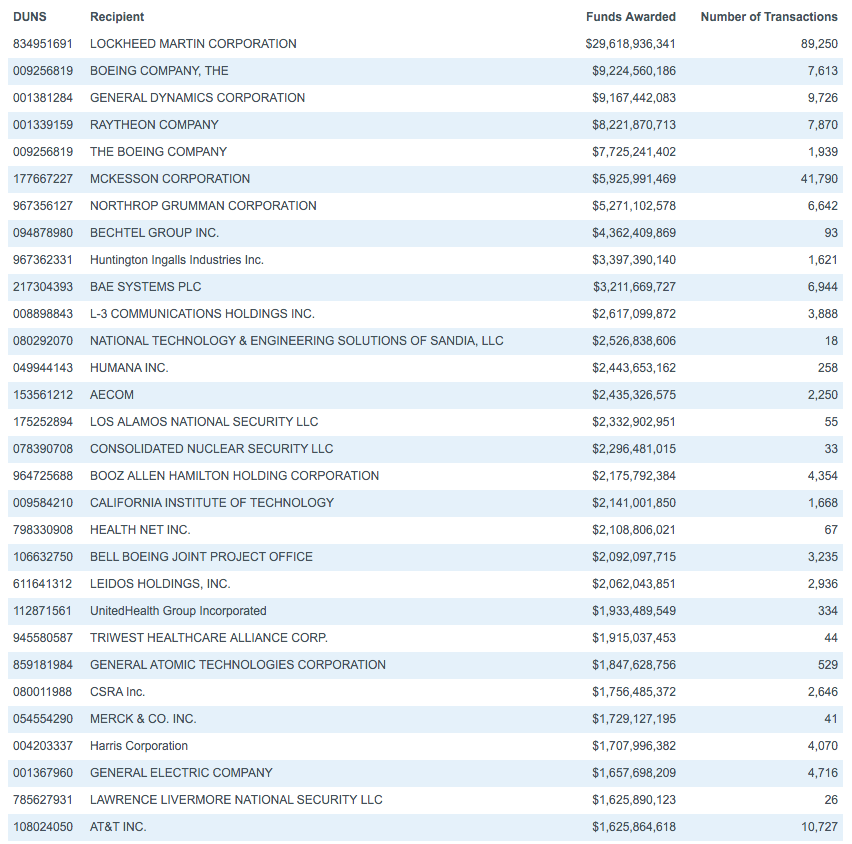This screenshot has height=844, width=852.
Task: Select funds amount $2,141,001,850
Action: click(634, 503)
